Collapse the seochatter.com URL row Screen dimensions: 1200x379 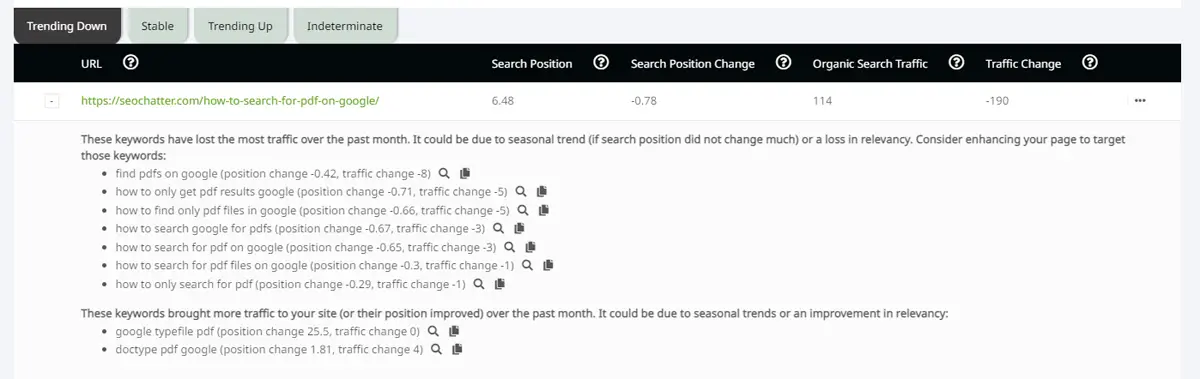(52, 101)
